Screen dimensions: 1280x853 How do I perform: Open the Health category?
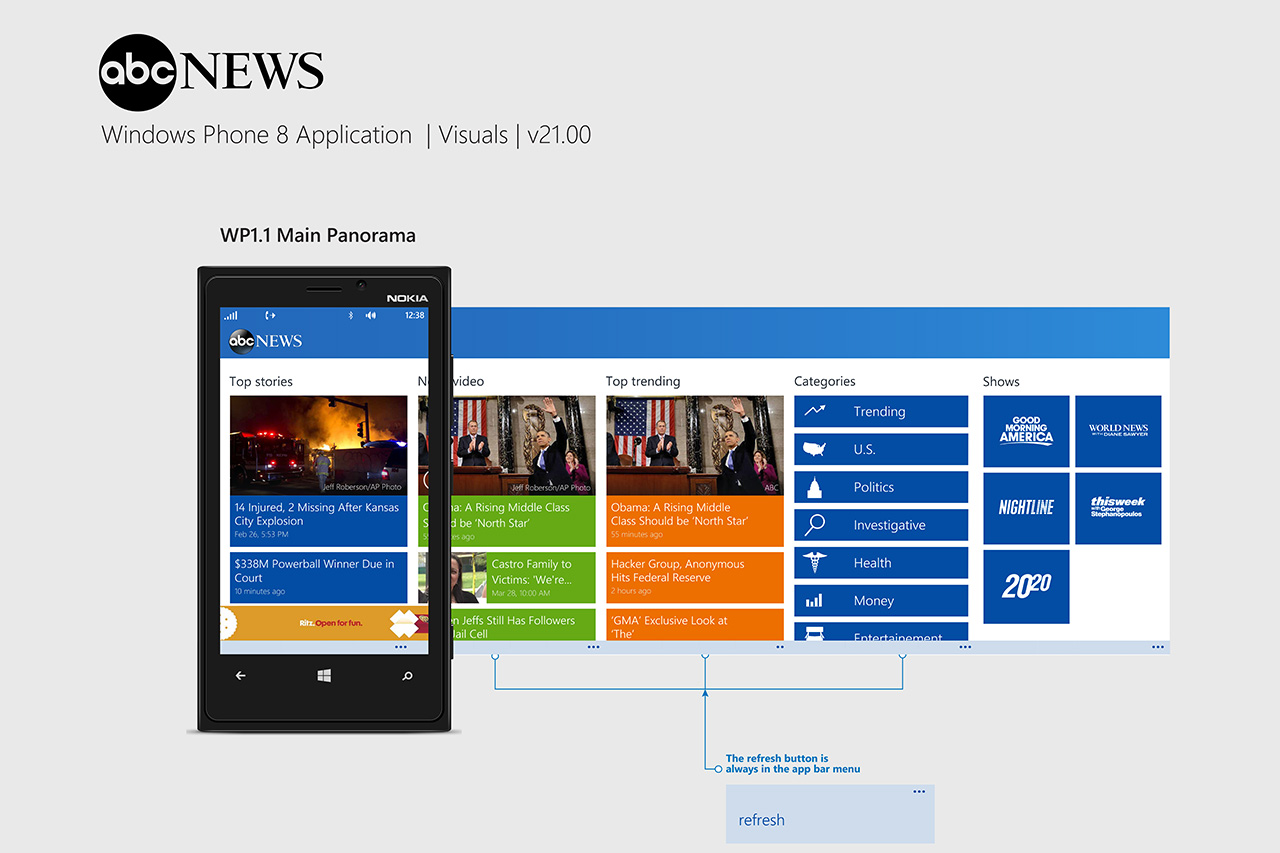tap(881, 563)
